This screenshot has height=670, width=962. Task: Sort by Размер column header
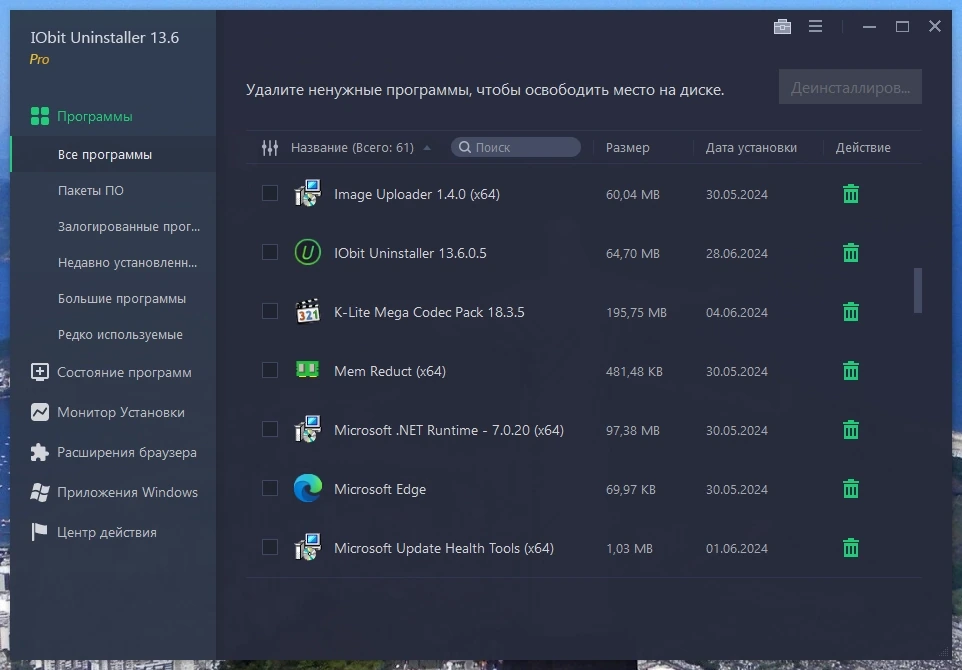pos(628,148)
